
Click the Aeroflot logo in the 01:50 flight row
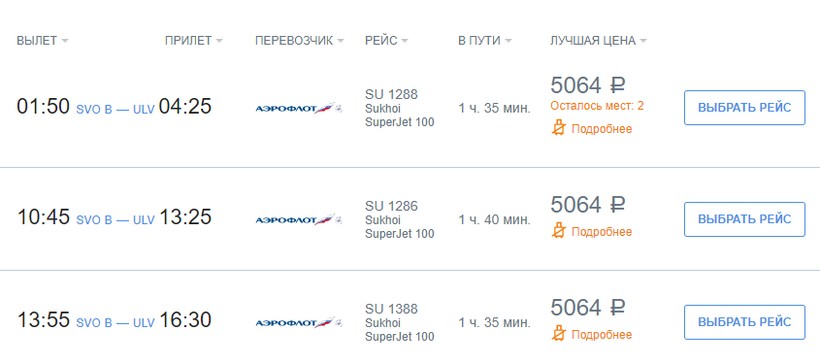(299, 108)
